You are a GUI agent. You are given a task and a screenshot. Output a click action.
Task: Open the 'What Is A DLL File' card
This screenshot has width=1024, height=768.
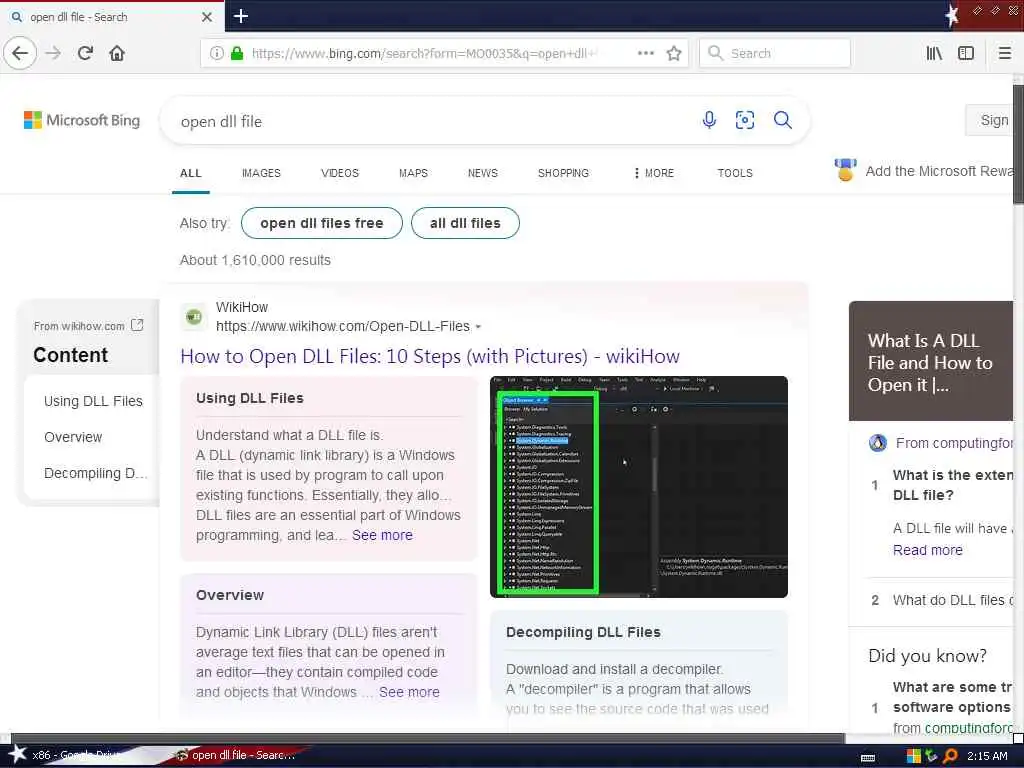[931, 362]
